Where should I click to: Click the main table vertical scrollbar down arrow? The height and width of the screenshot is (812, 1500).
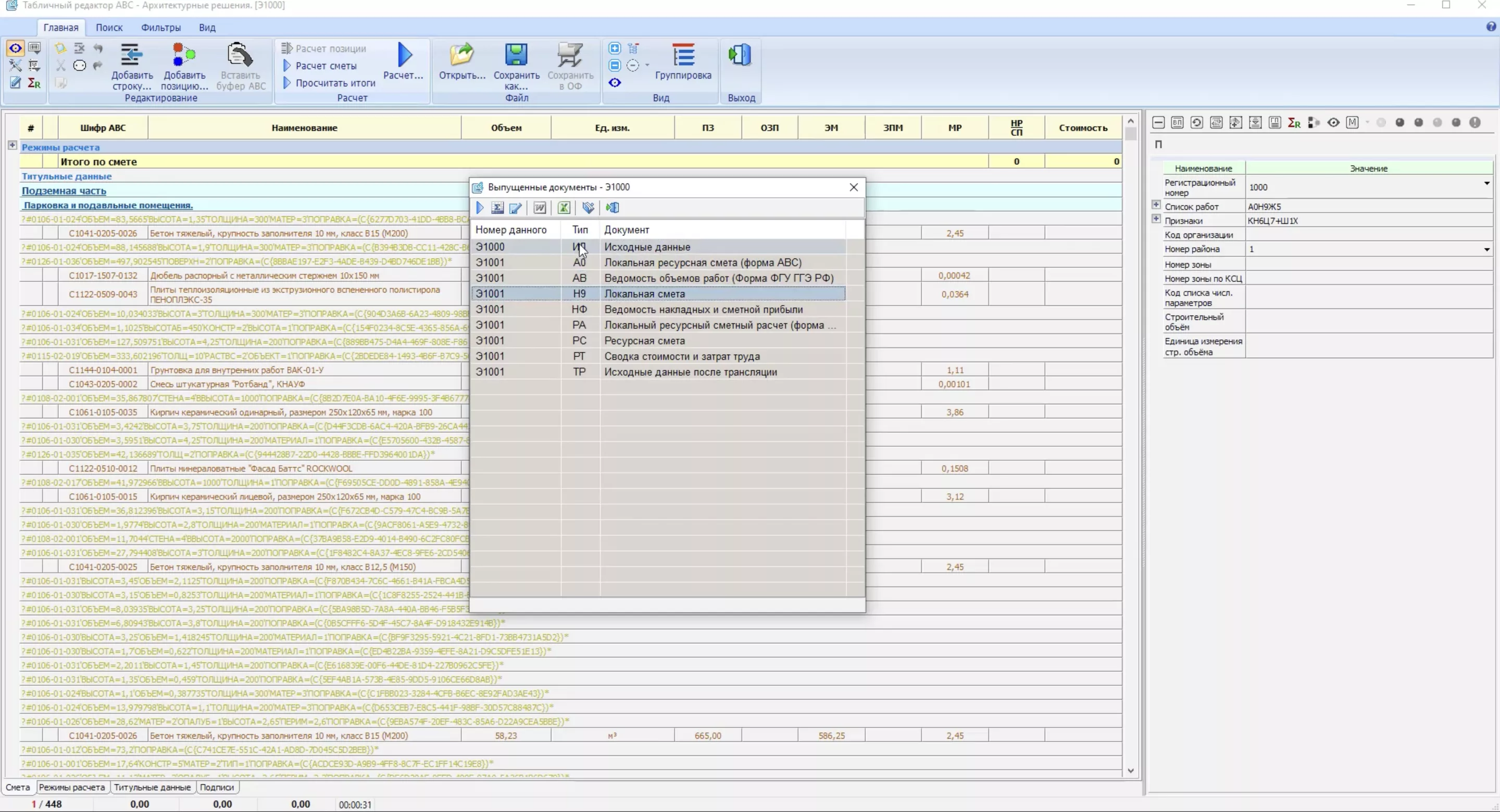coord(1130,771)
